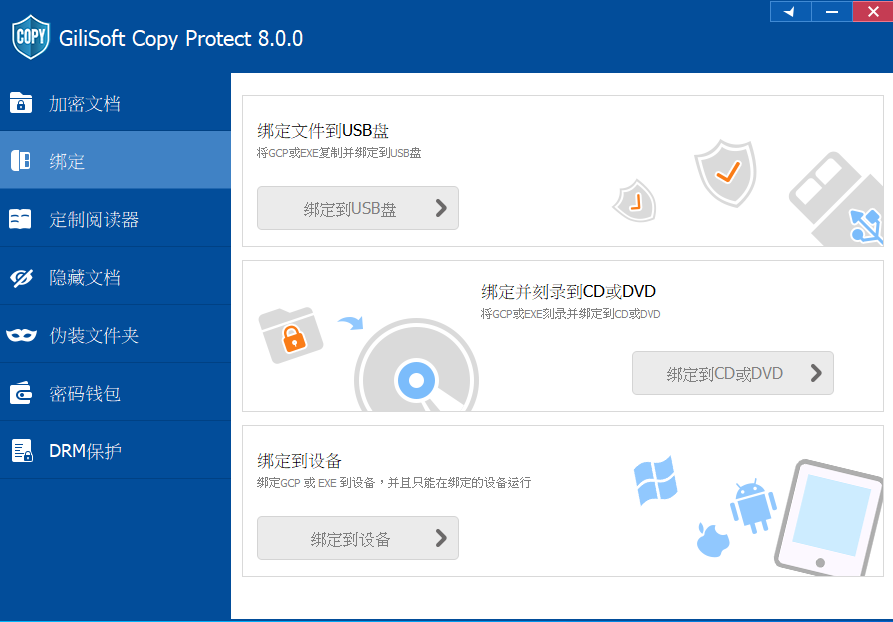Click the tablet device illustration
Viewport: 893px width, 622px height.
coord(828,518)
